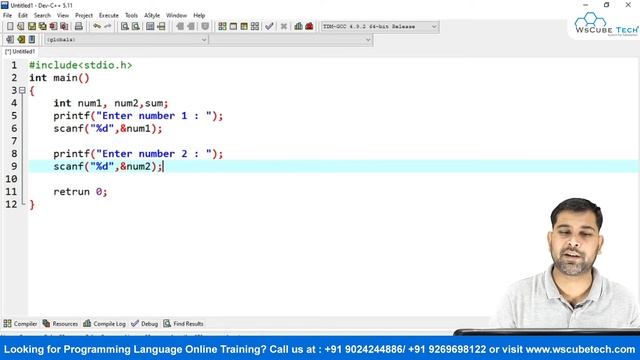
Task: Click the Redo arrow icon
Action: [x=108, y=27]
